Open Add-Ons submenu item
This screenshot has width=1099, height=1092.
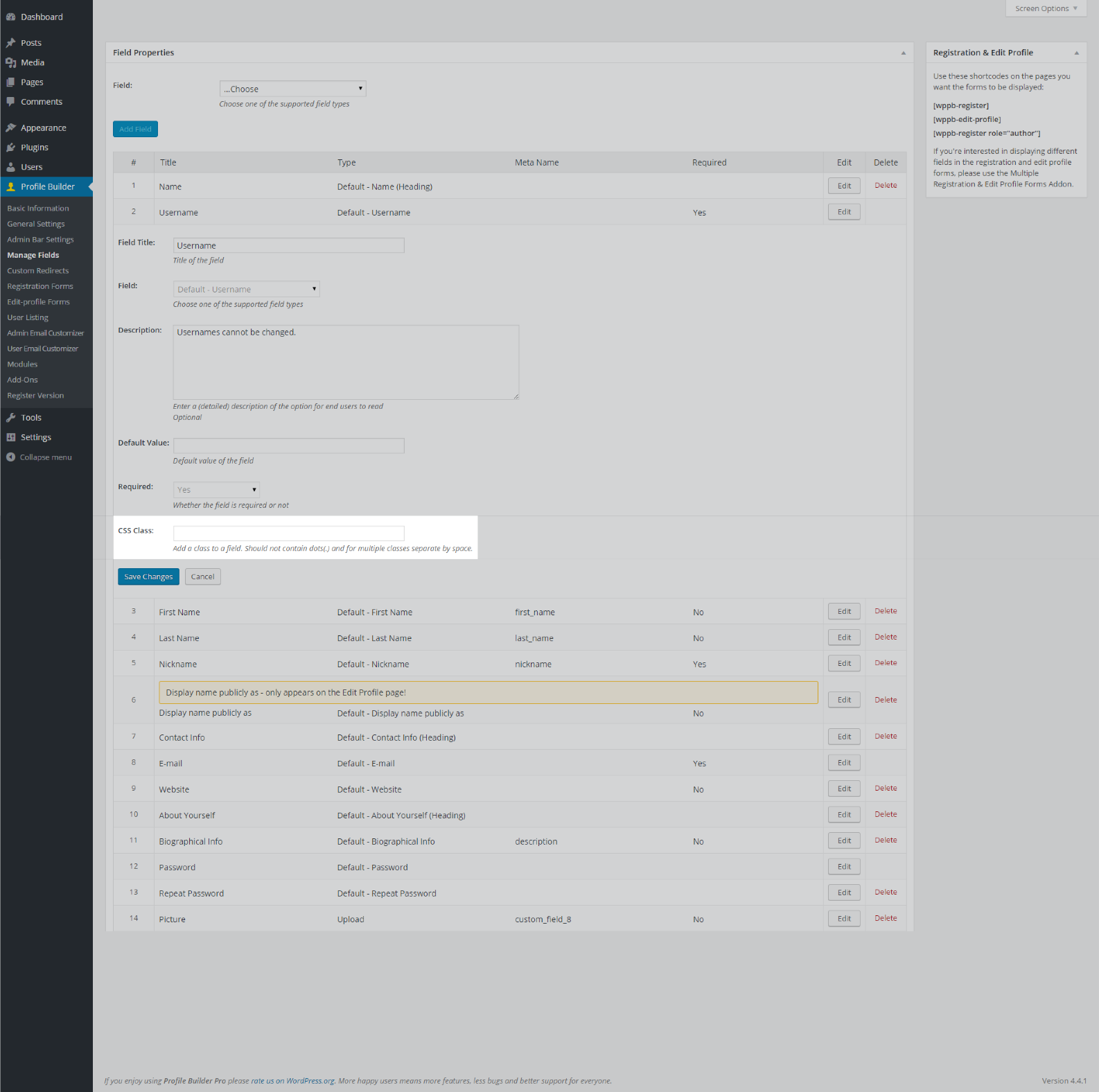coord(22,380)
